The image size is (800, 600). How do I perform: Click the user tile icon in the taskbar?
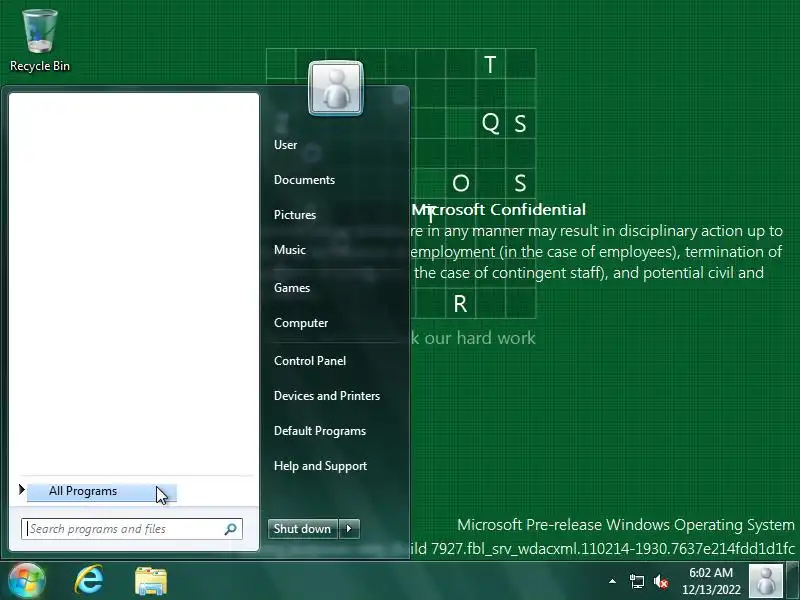[765, 581]
